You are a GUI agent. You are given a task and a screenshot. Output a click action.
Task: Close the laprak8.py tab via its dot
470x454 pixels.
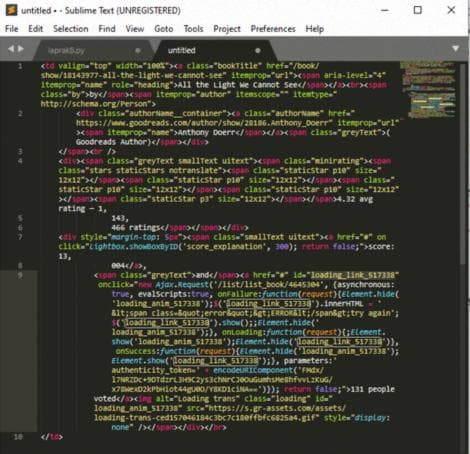(x=138, y=51)
